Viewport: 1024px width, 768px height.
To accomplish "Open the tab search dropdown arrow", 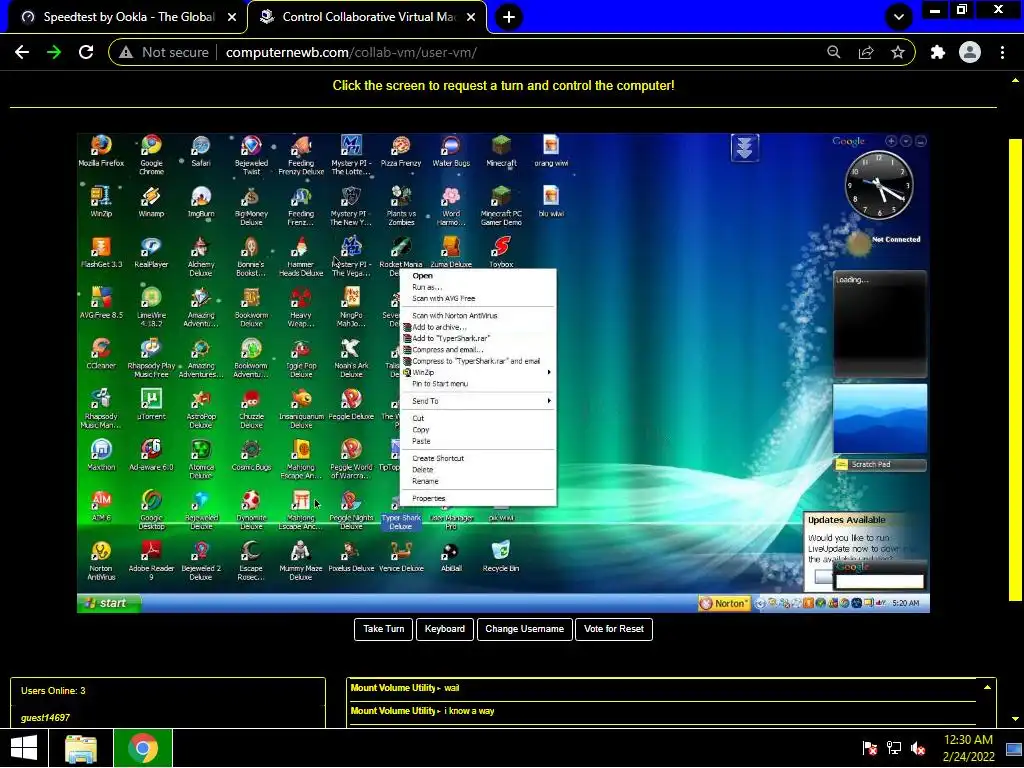I will point(899,17).
